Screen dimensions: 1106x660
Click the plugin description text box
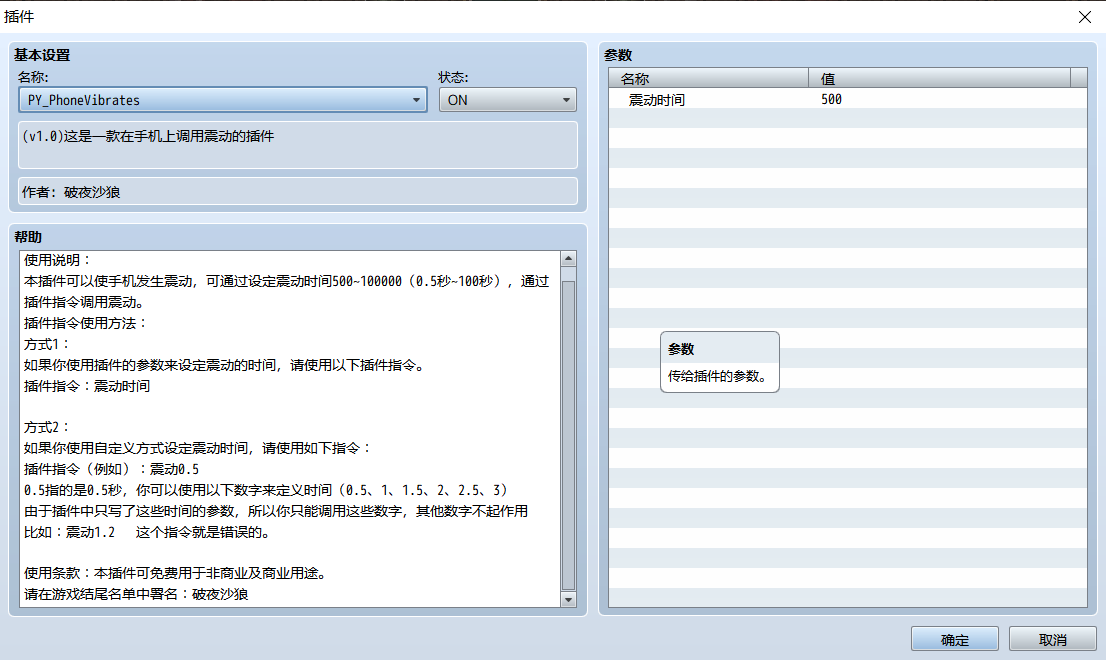[298, 145]
